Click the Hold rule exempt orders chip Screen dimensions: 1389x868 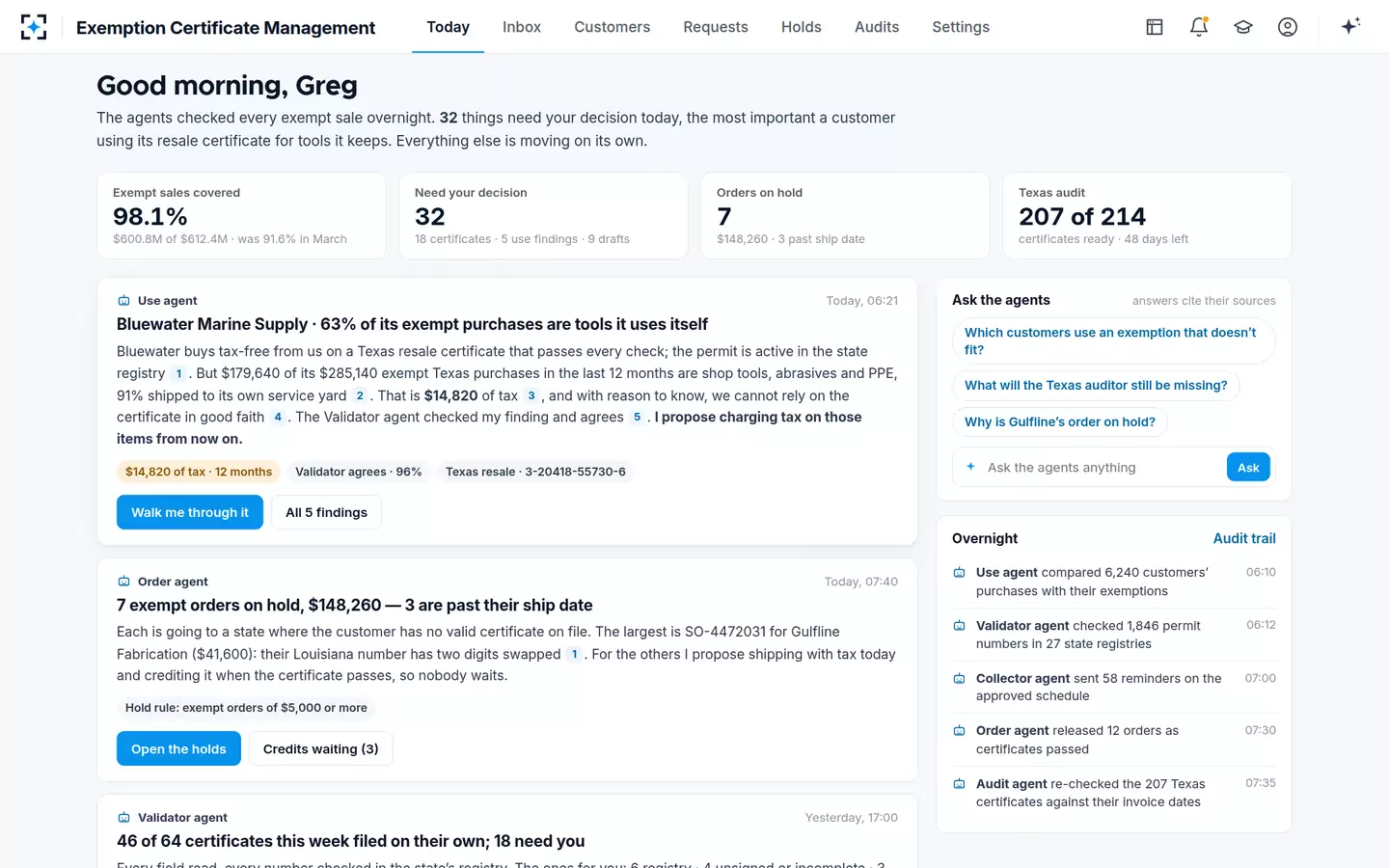pos(246,708)
